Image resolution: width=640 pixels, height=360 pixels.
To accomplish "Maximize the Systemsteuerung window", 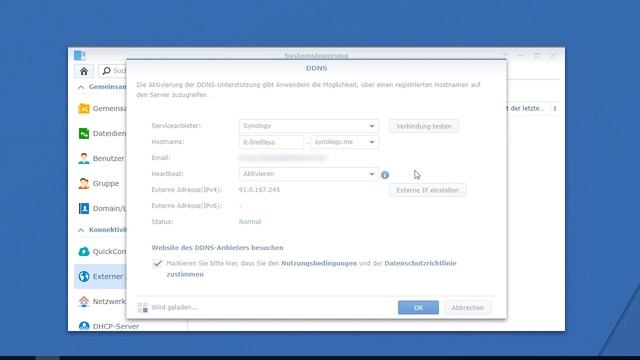I will (x=537, y=55).
